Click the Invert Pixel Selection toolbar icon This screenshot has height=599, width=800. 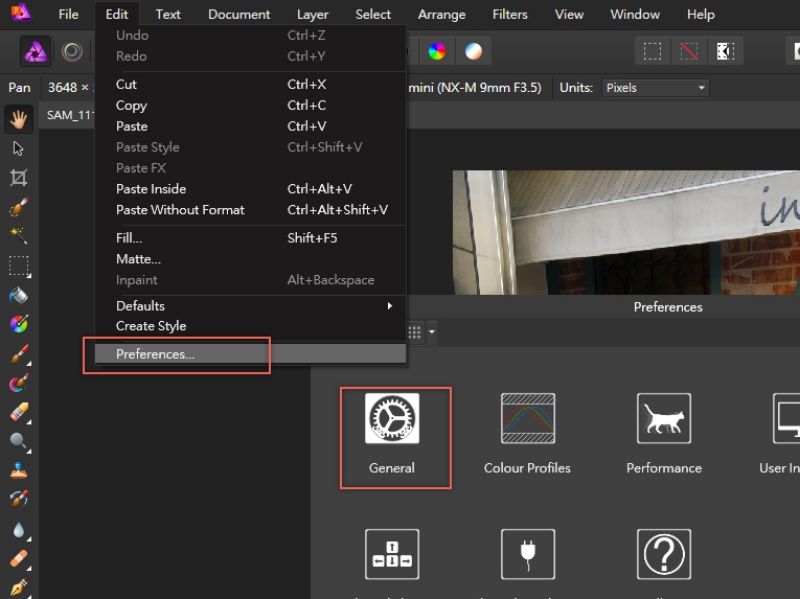(725, 51)
